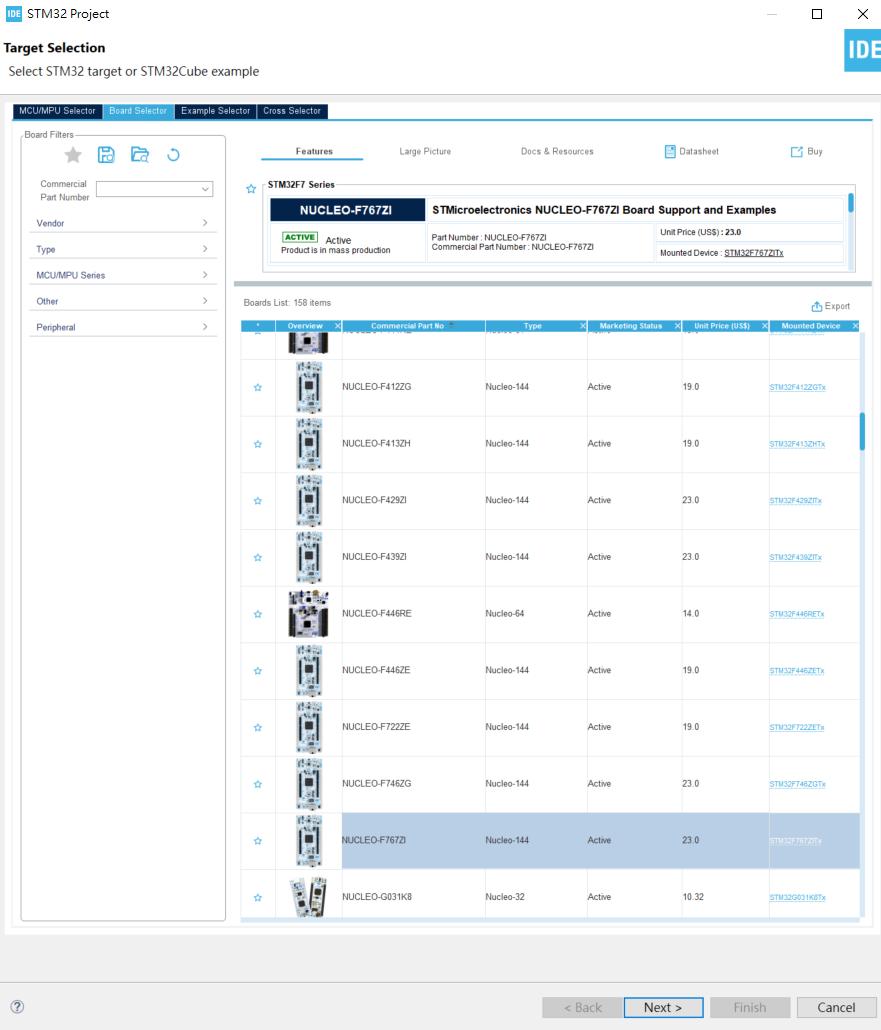881x1030 pixels.
Task: Show the Features tab
Action: coord(313,151)
